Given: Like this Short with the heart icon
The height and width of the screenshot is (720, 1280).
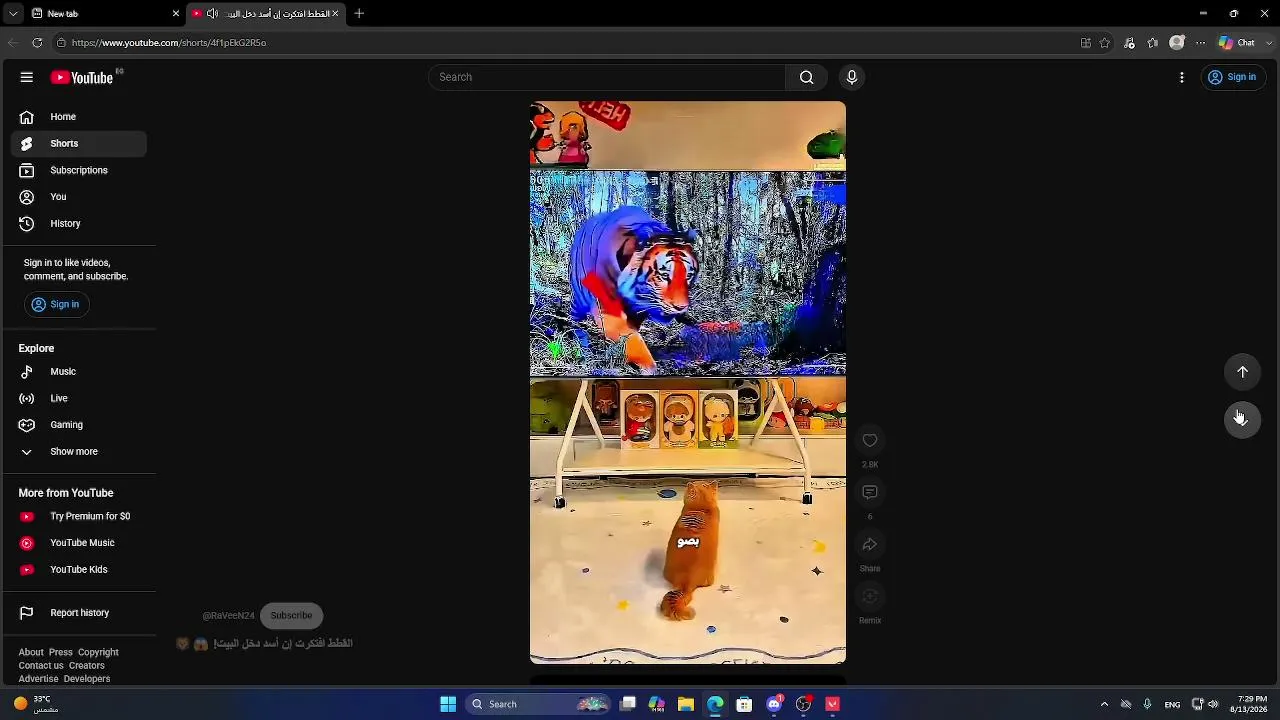Looking at the screenshot, I should point(870,440).
